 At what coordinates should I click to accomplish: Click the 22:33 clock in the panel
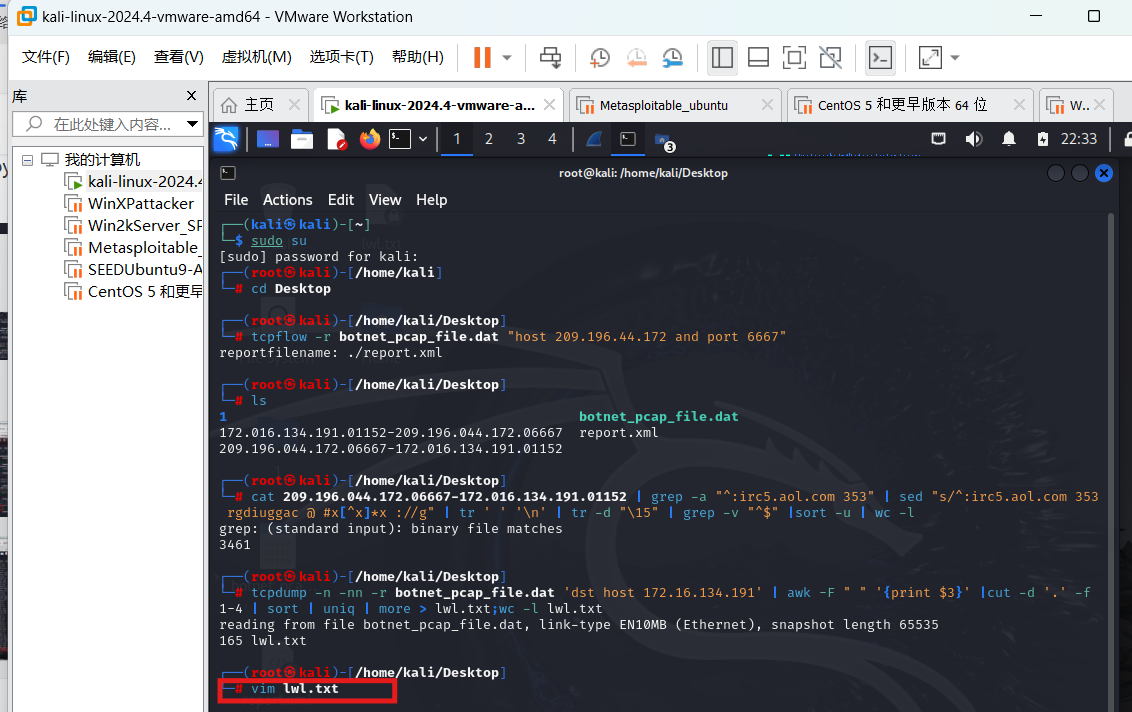tap(1079, 139)
